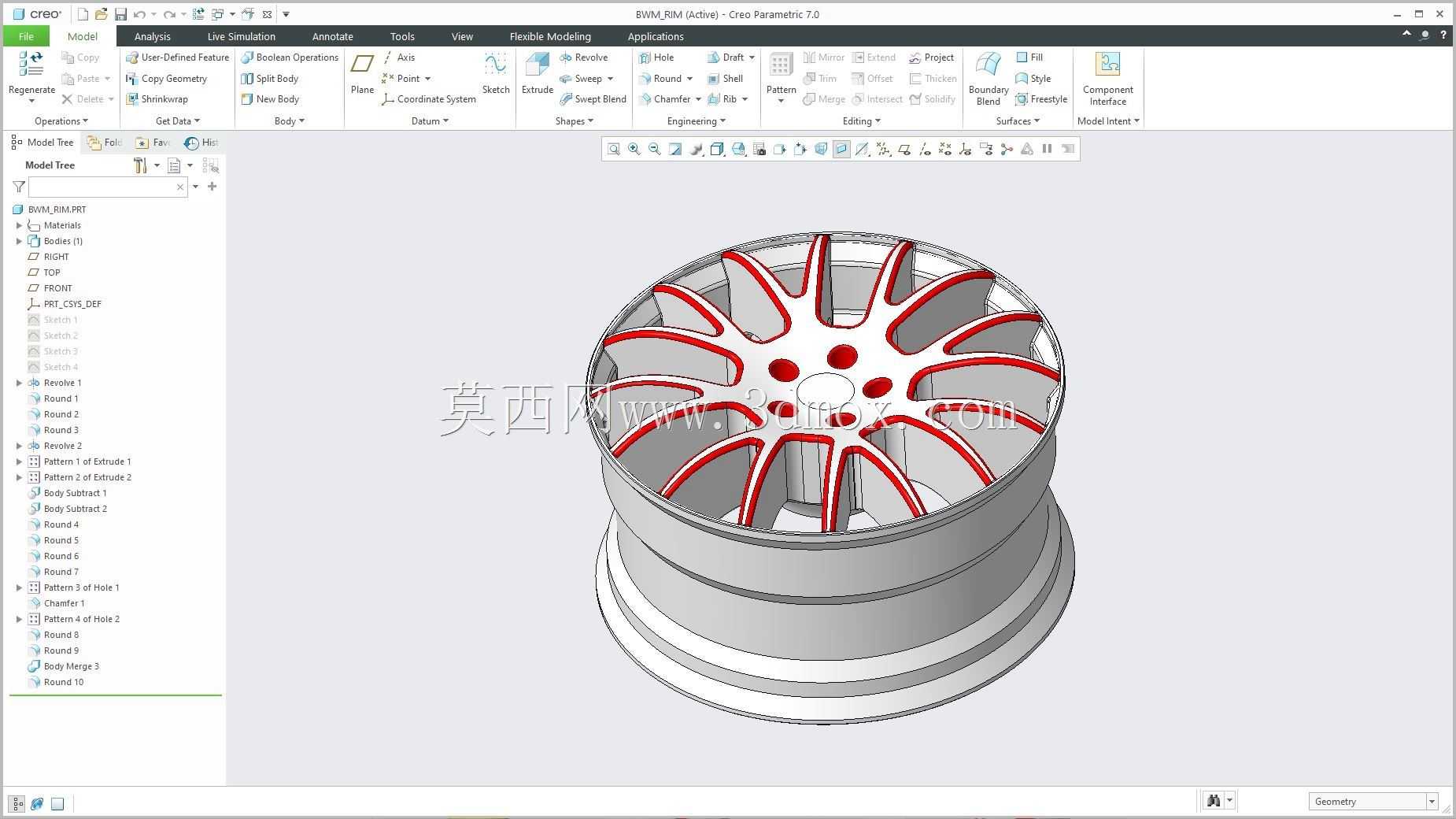The image size is (1456, 819).
Task: Click the Refit view icon
Action: point(614,149)
